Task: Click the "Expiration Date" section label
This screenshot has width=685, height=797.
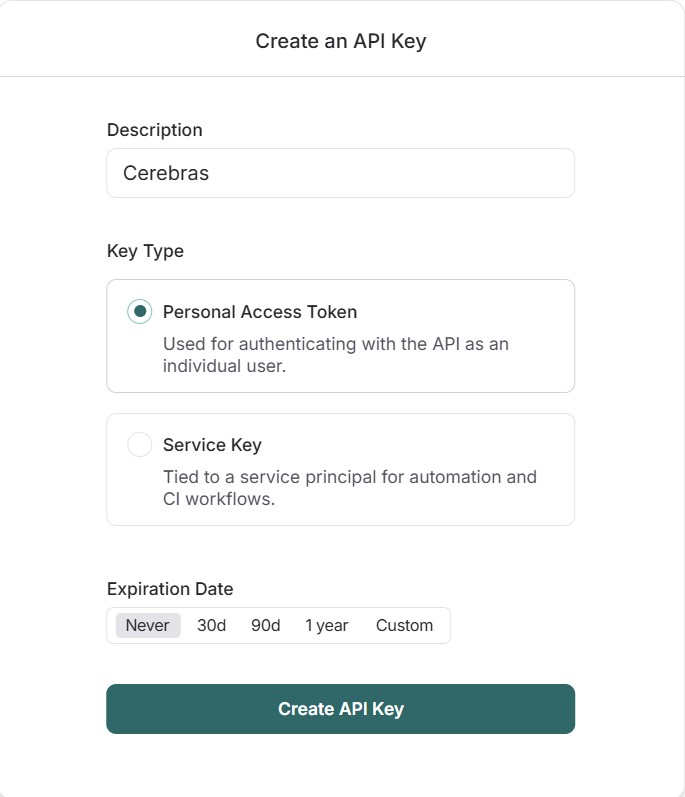Action: (x=170, y=589)
